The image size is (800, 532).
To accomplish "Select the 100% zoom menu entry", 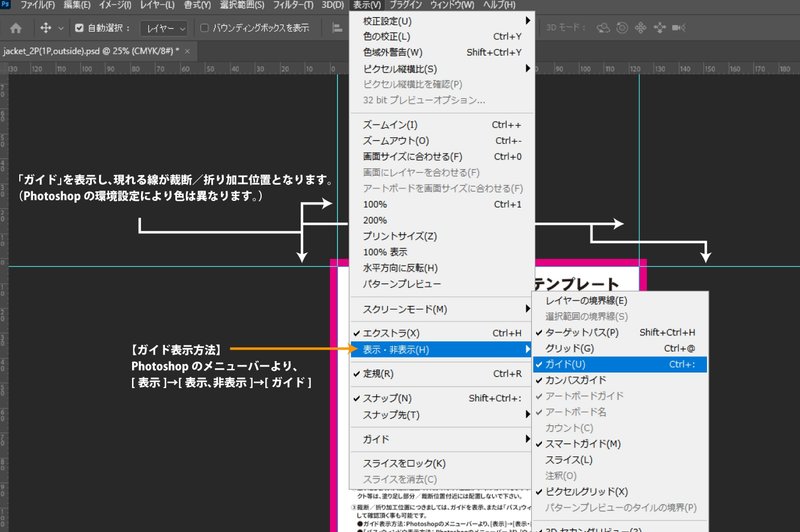I will point(442,205).
